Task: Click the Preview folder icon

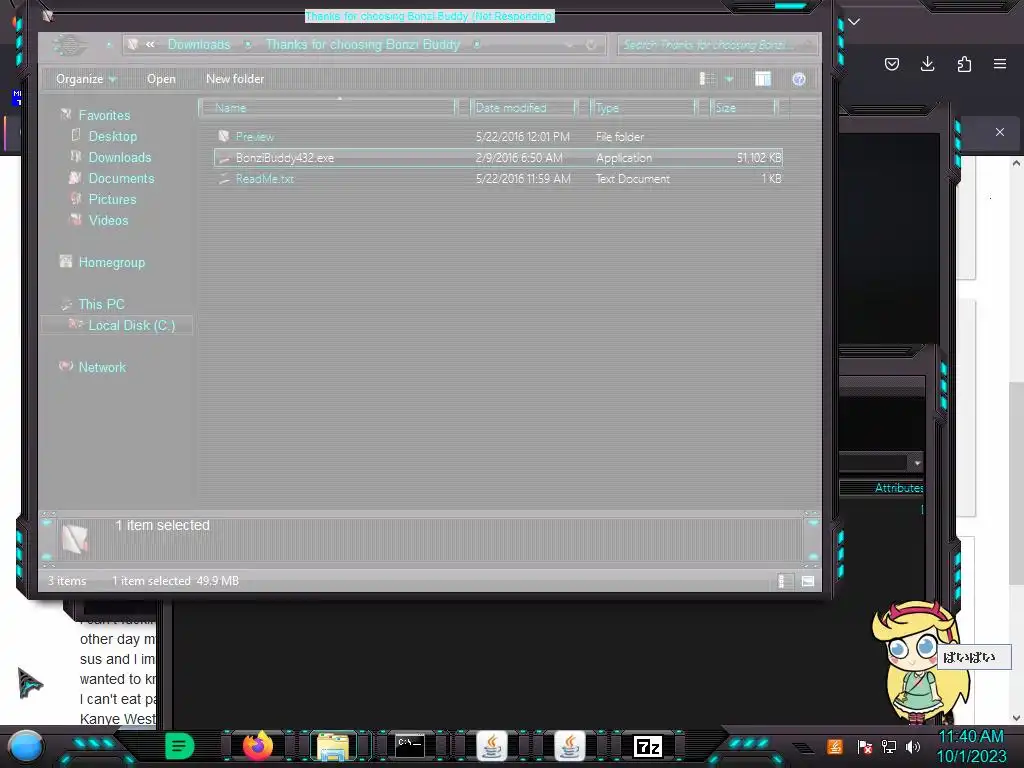Action: pos(224,136)
